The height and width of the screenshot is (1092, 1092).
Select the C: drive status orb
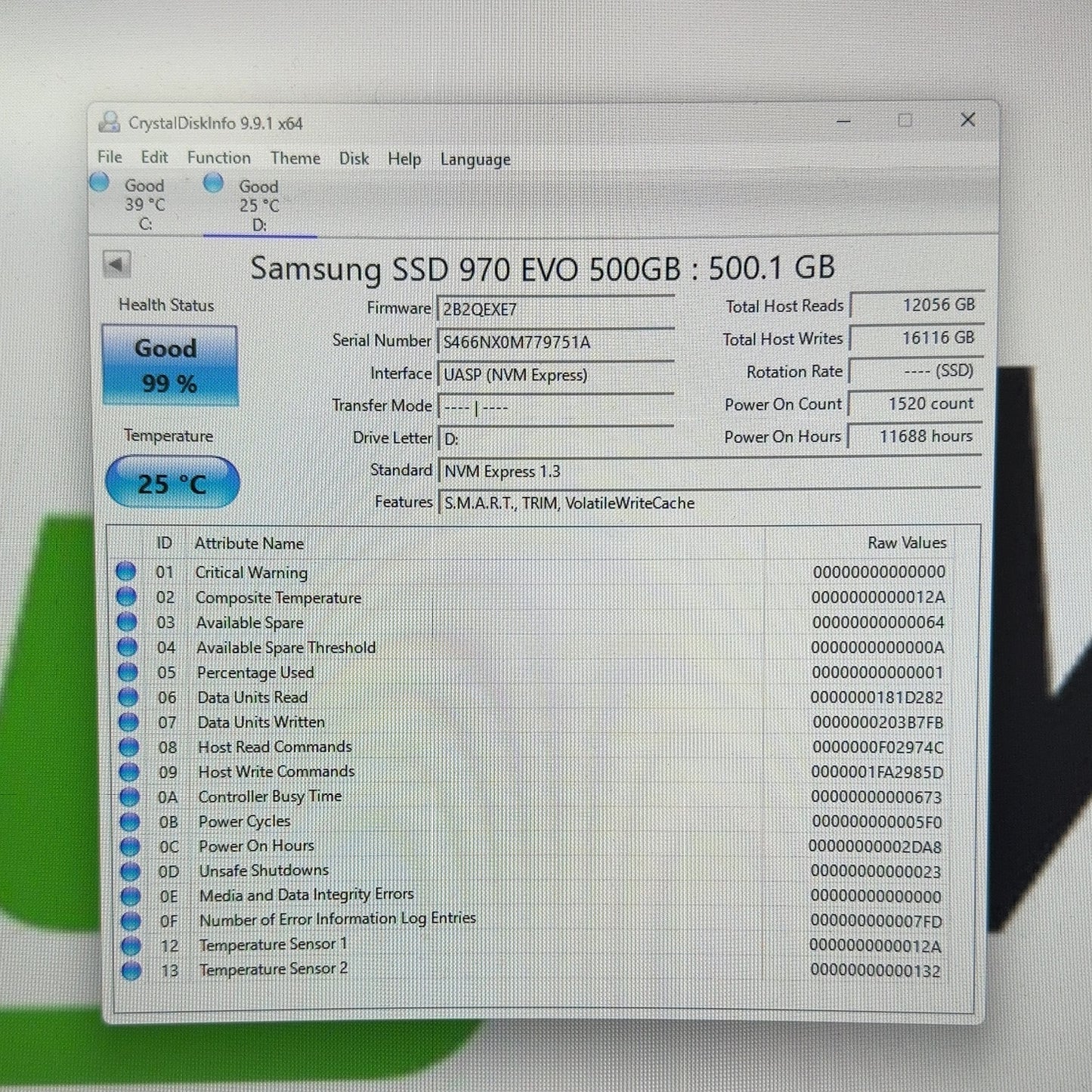[99, 182]
